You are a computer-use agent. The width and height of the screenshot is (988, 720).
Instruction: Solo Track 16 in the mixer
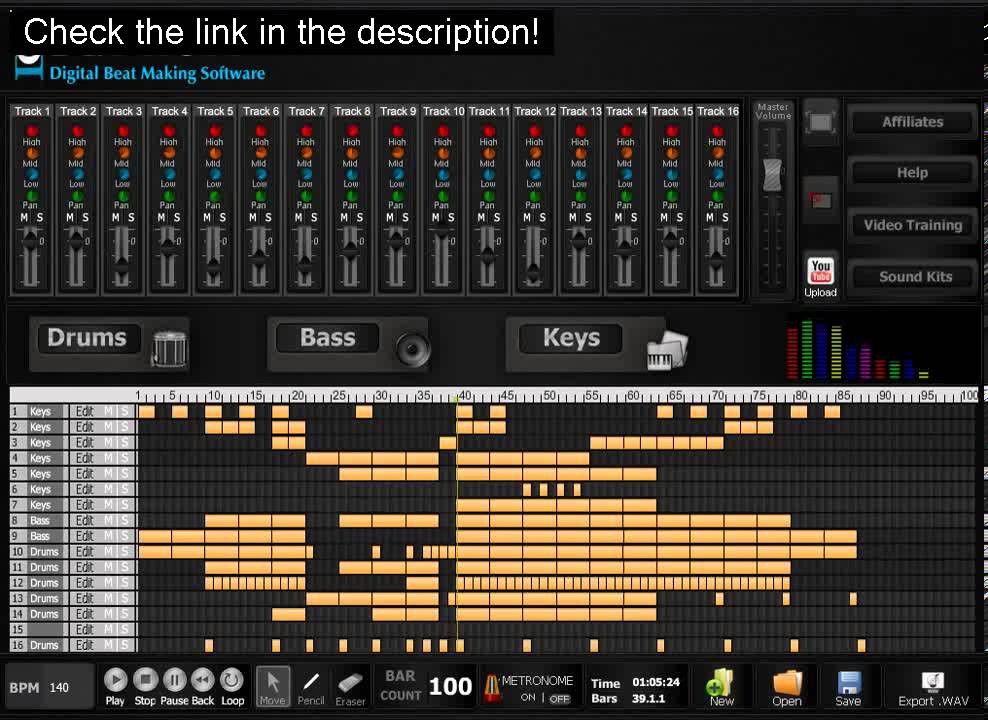point(725,217)
